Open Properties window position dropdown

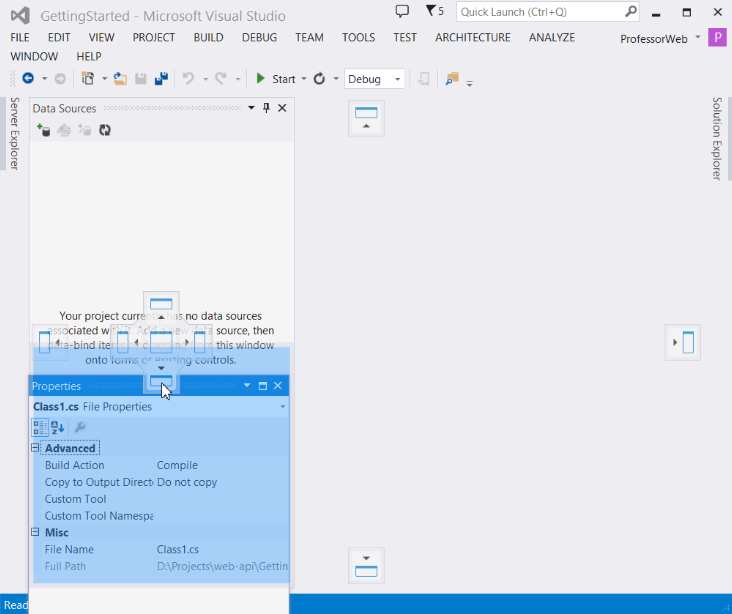coord(247,386)
